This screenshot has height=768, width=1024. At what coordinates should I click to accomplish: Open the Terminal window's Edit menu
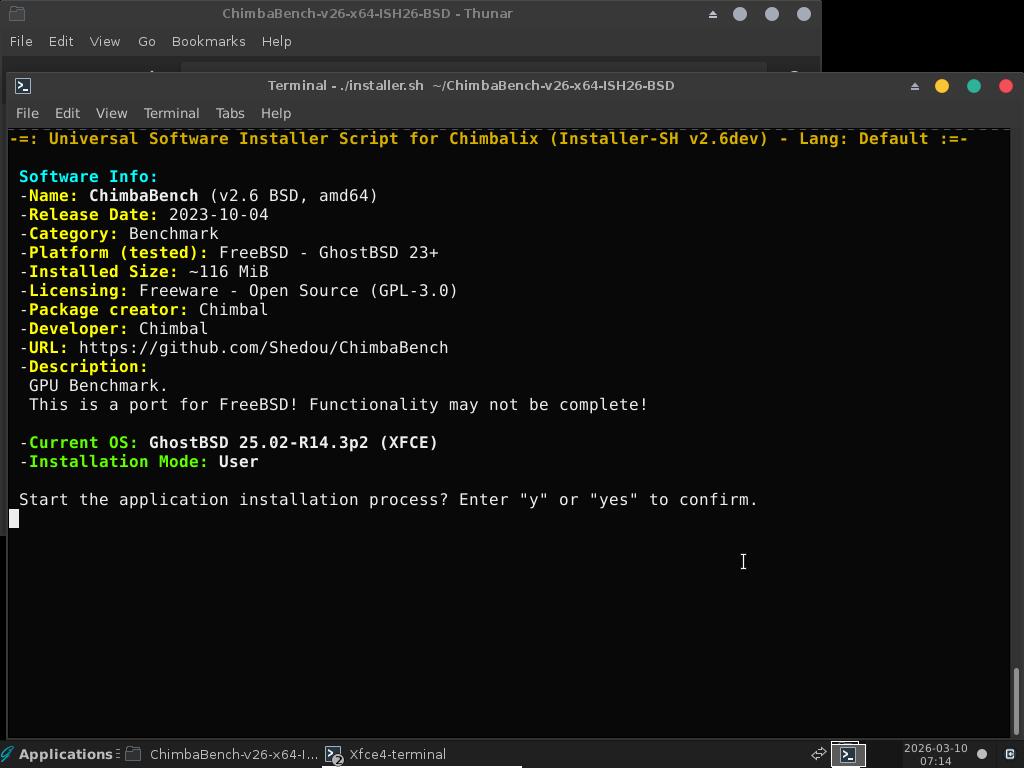click(67, 114)
